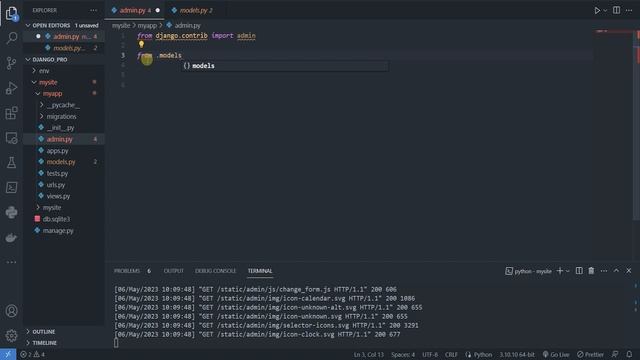Open the Extensions view icon
640x360 pixels.
pos(11,113)
